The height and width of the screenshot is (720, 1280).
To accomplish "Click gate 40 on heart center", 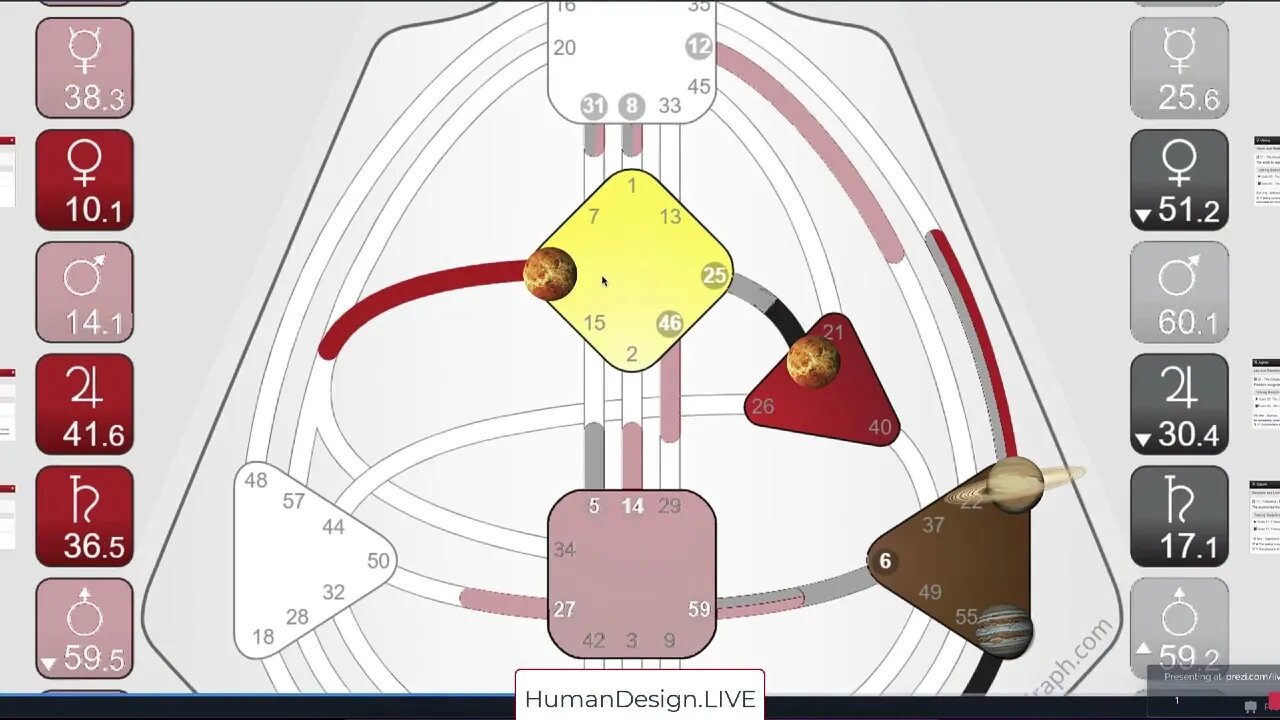I will tap(880, 428).
